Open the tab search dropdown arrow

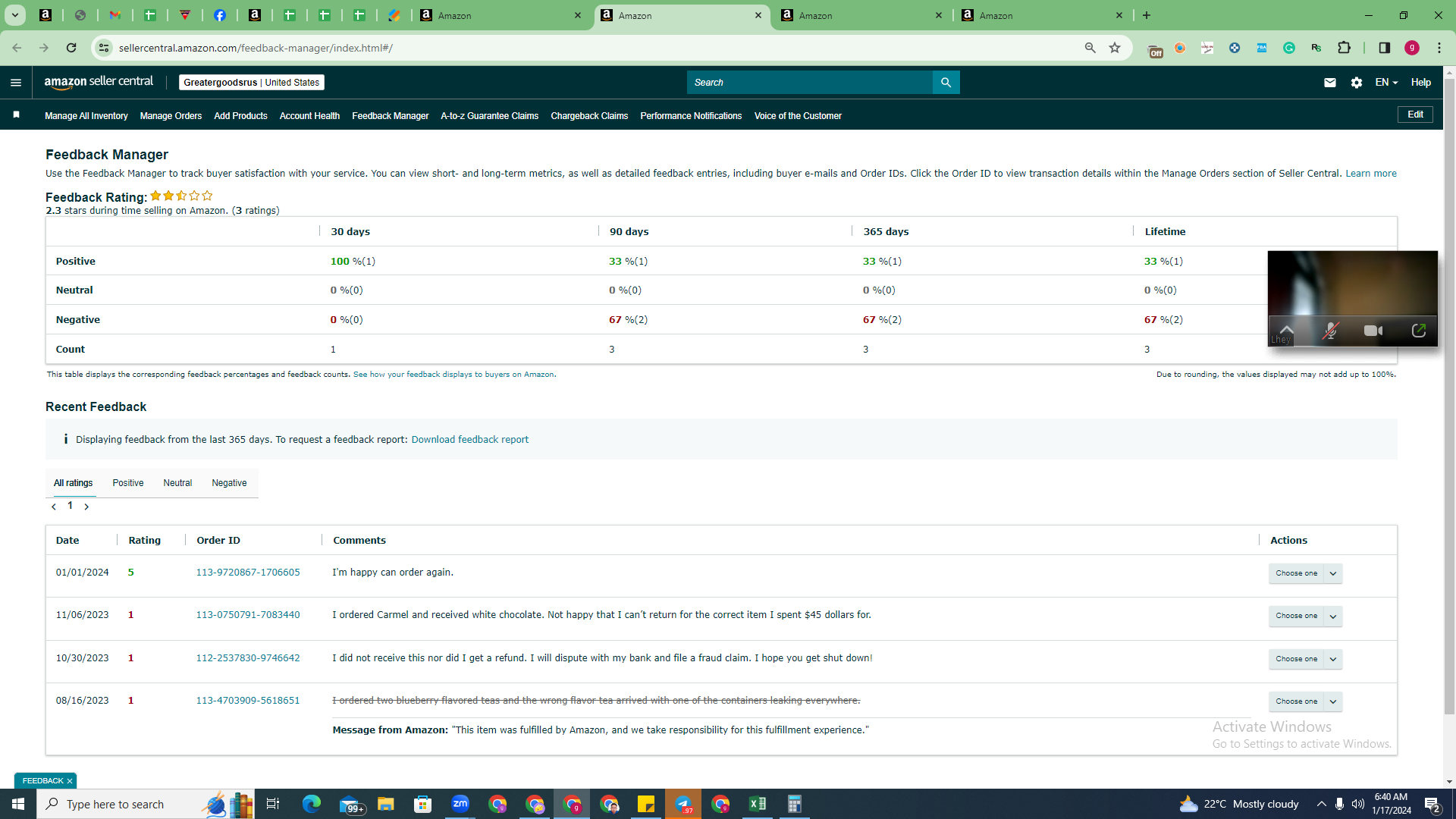pyautogui.click(x=15, y=15)
